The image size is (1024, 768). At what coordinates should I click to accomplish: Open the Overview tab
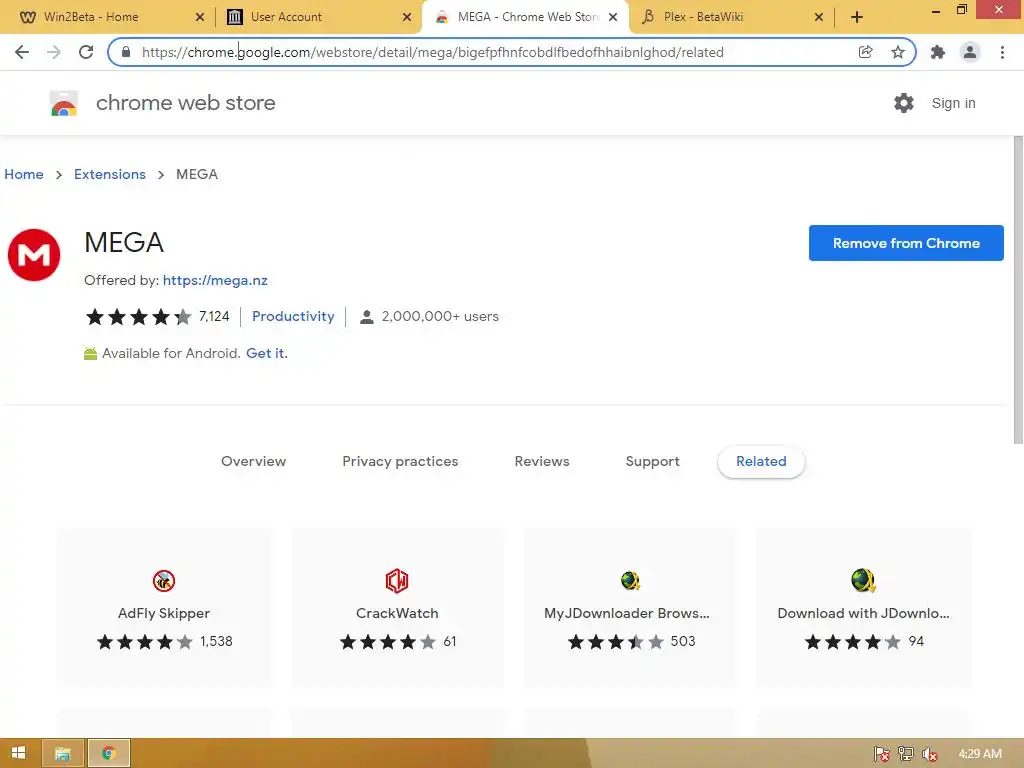[253, 462]
